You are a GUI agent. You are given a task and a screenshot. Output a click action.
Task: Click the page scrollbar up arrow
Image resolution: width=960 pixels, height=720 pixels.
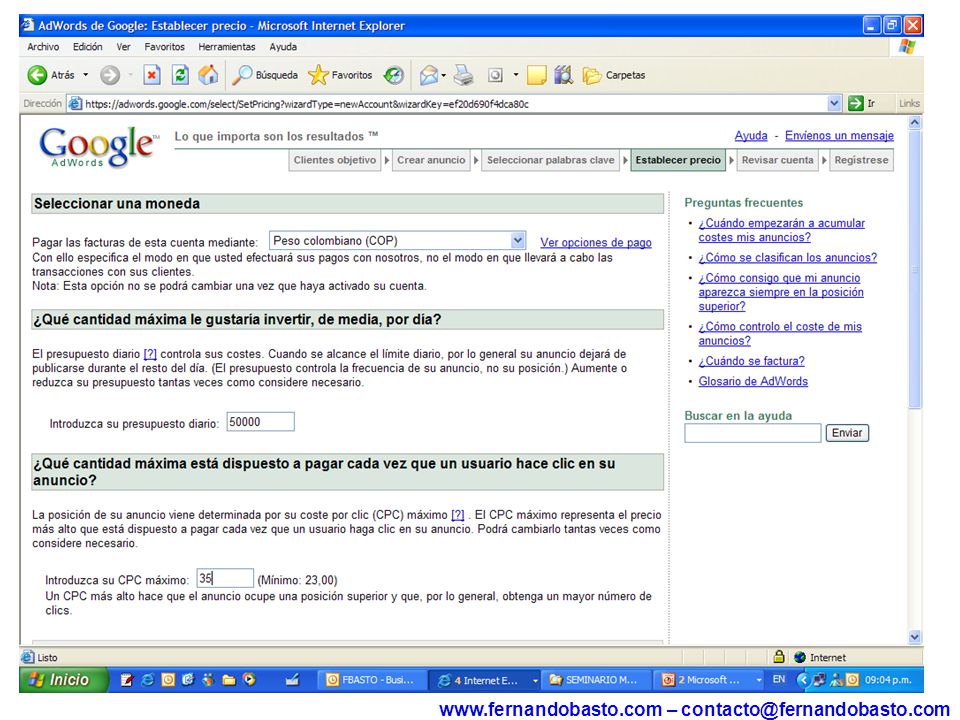point(915,122)
